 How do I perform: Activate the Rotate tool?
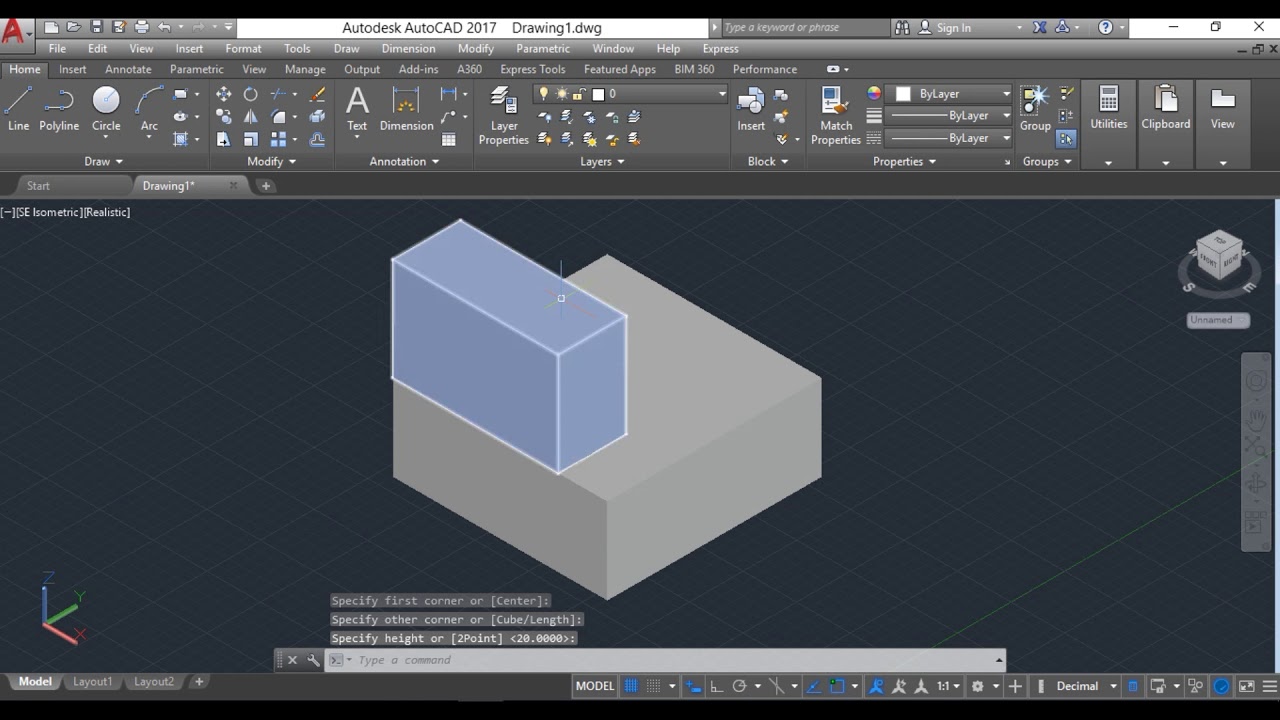[x=251, y=94]
